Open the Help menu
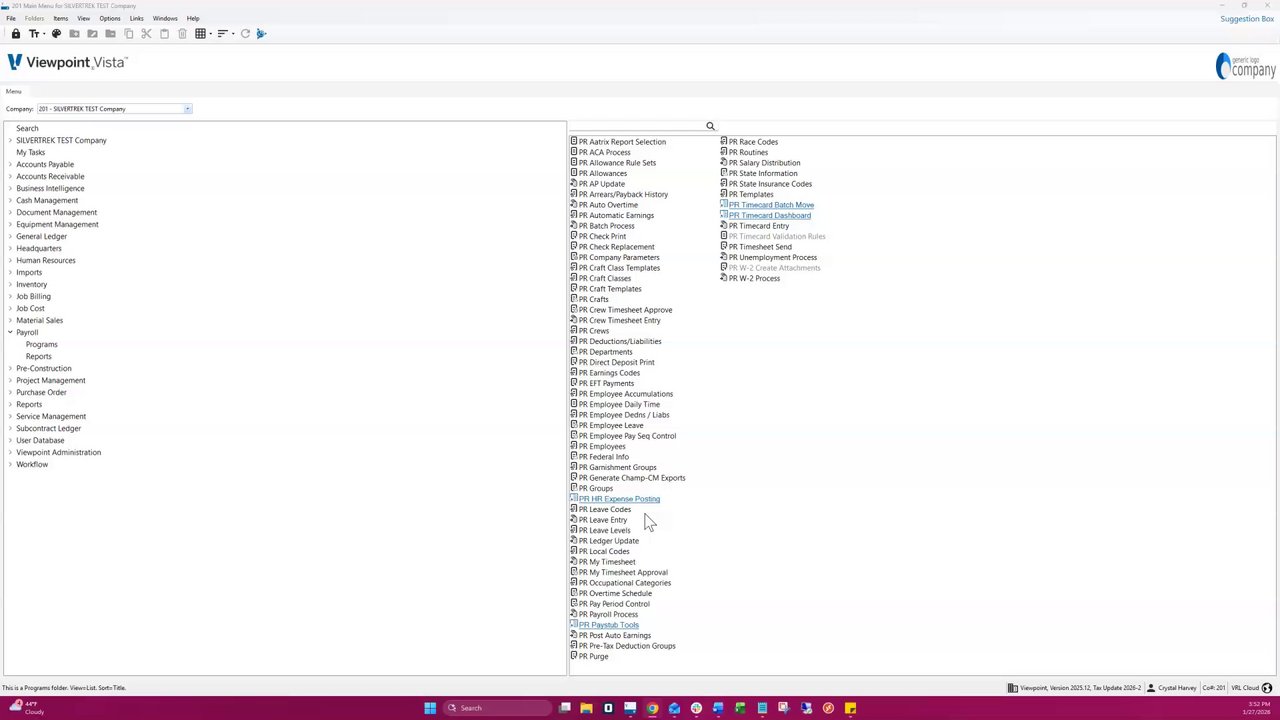 pyautogui.click(x=193, y=18)
